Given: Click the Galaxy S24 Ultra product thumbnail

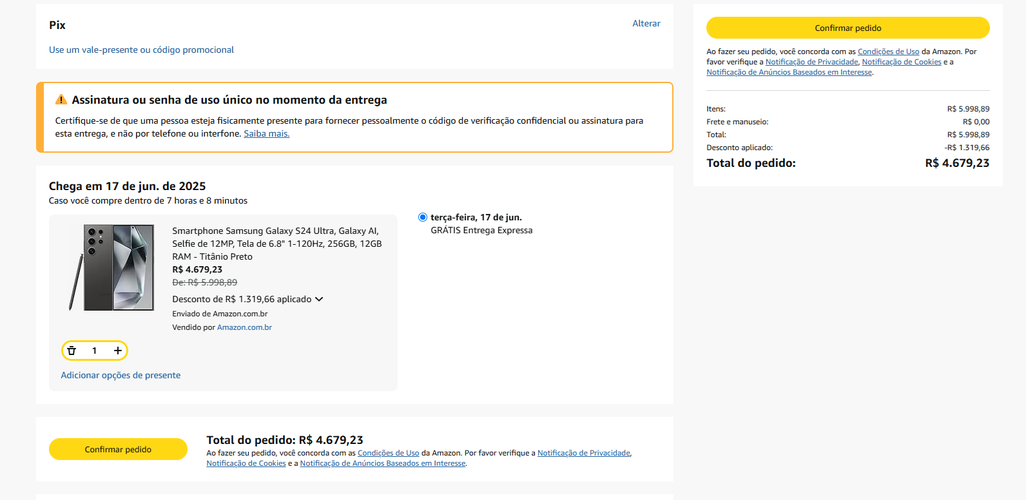Looking at the screenshot, I should 112,267.
